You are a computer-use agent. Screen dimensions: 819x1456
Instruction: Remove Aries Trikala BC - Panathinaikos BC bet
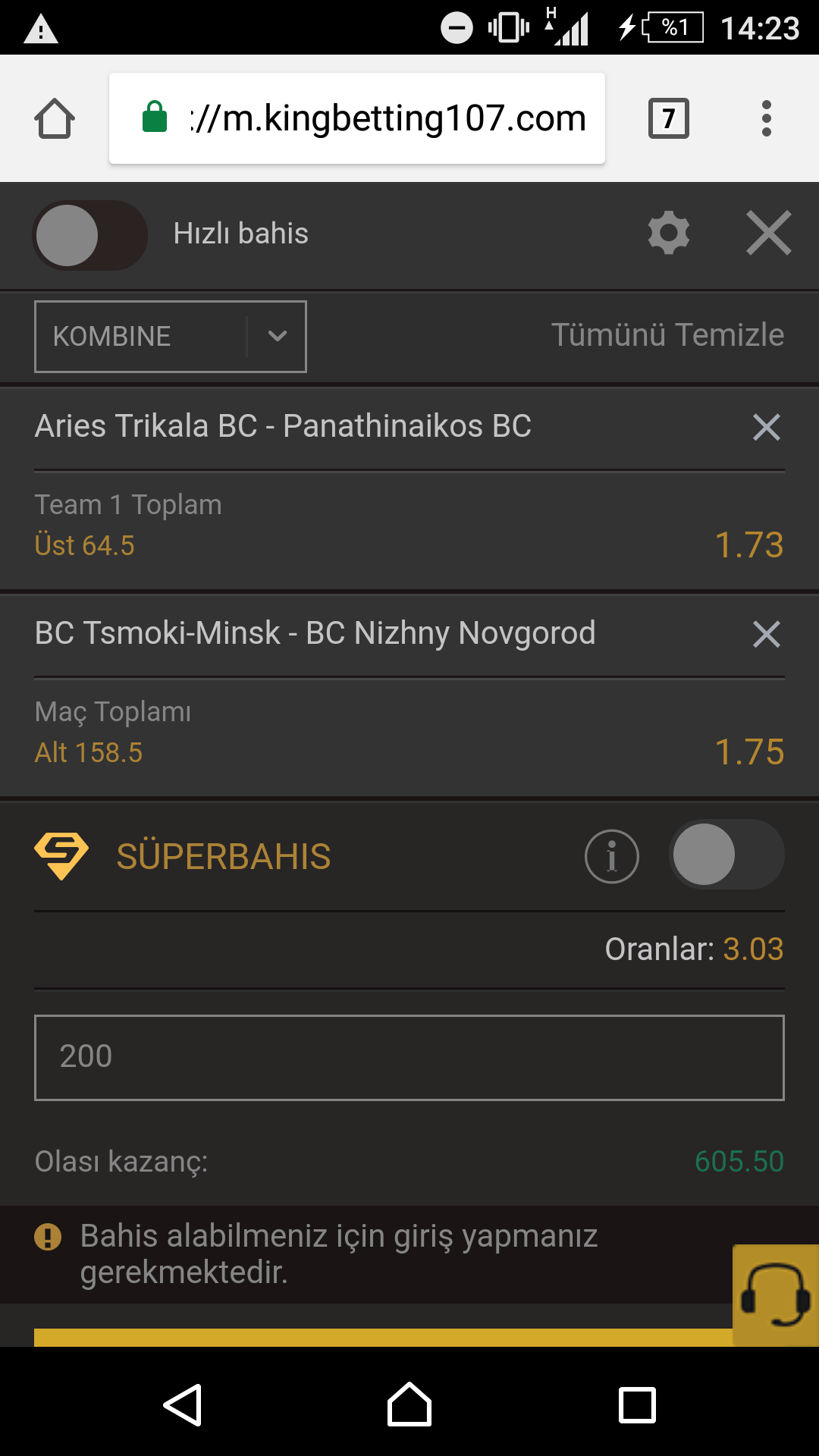767,427
